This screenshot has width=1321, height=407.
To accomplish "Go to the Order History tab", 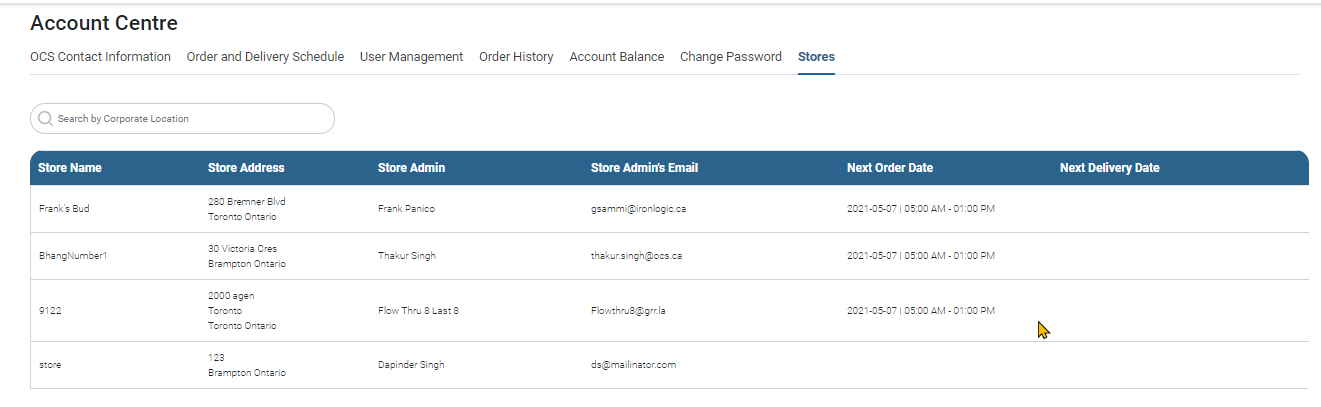I will coord(516,57).
